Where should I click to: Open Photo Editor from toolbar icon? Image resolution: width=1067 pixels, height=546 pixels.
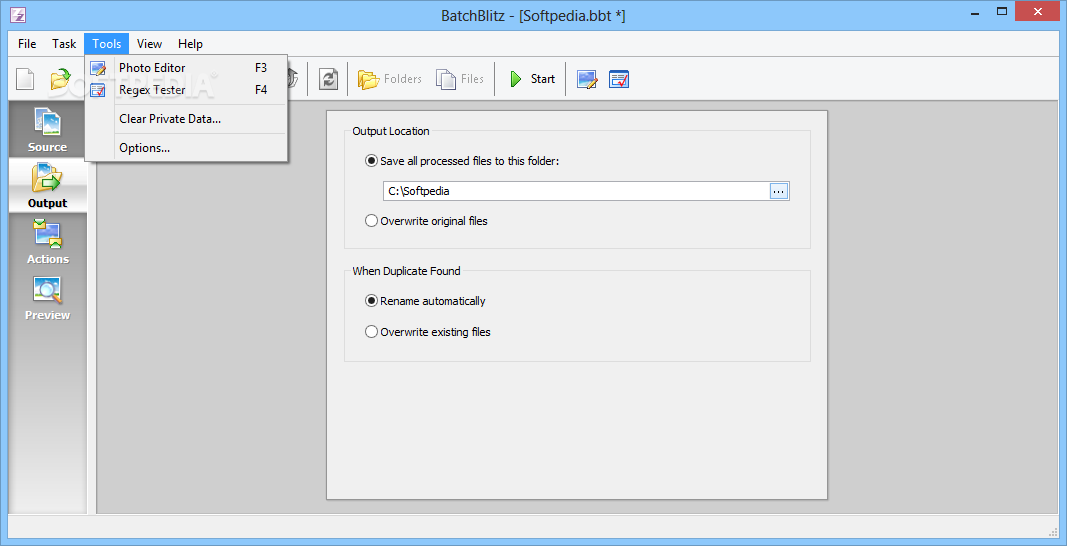click(587, 79)
